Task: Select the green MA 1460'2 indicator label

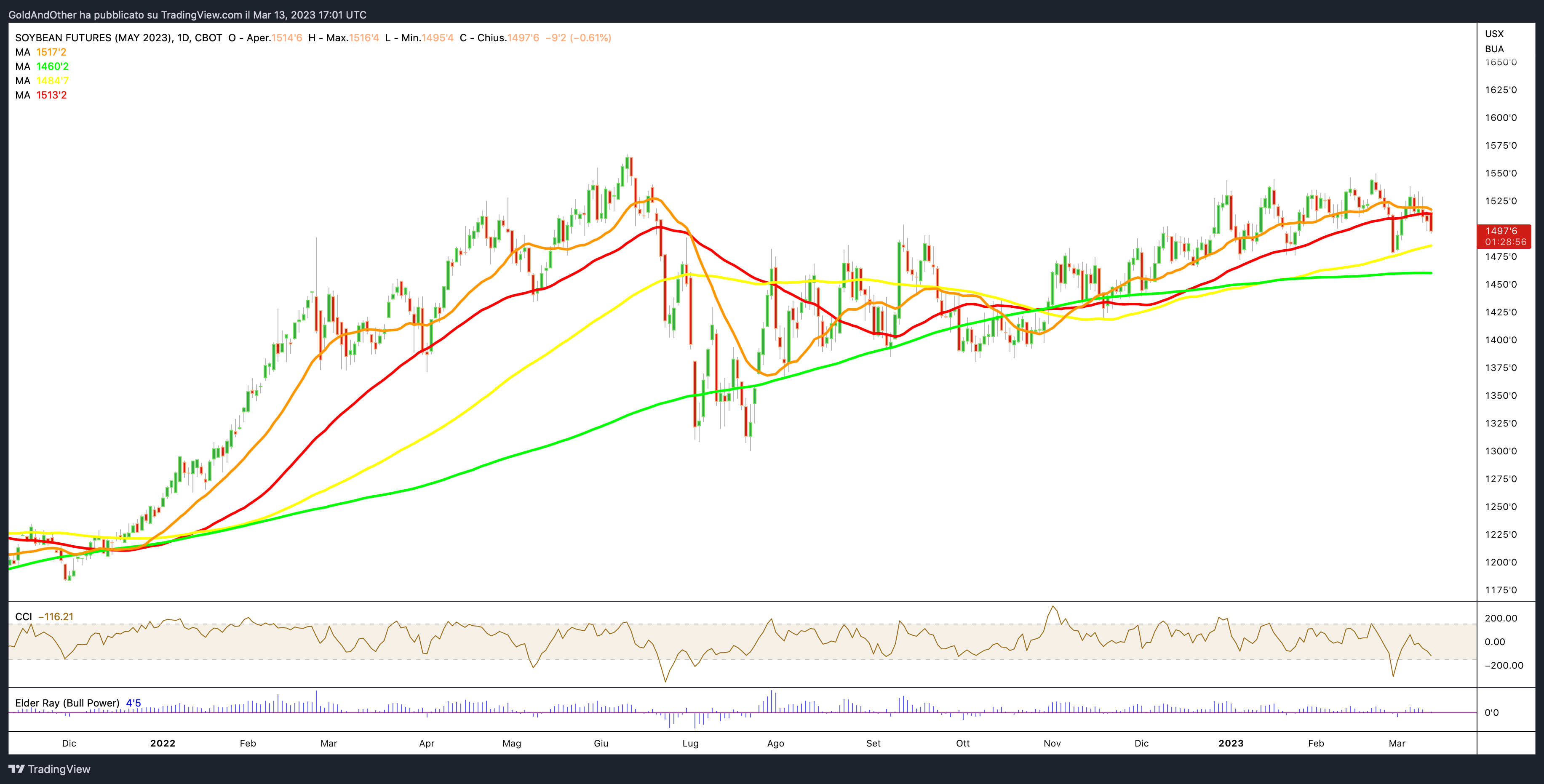Action: (42, 67)
